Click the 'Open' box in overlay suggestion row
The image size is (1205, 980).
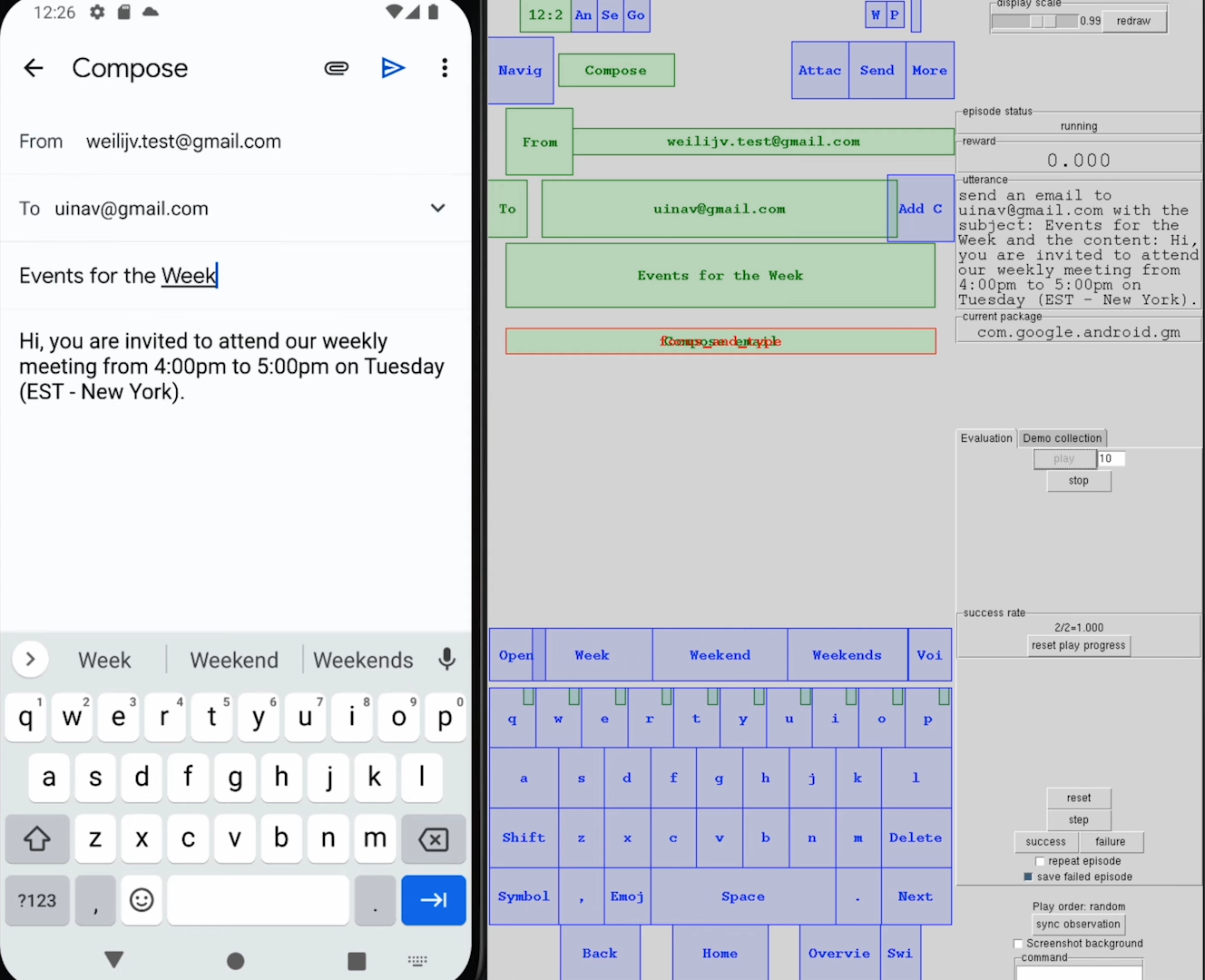pyautogui.click(x=515, y=655)
